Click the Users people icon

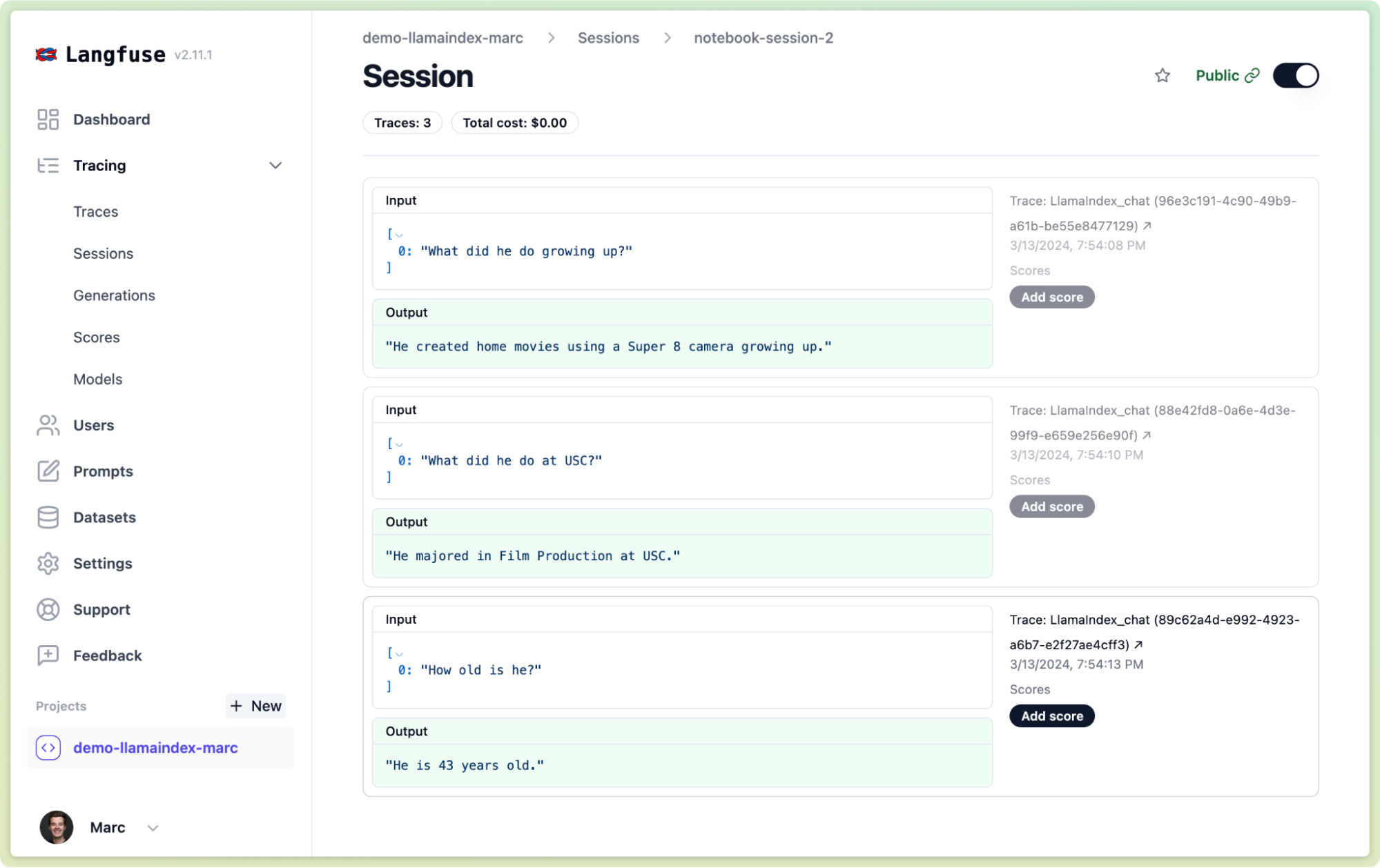point(48,425)
